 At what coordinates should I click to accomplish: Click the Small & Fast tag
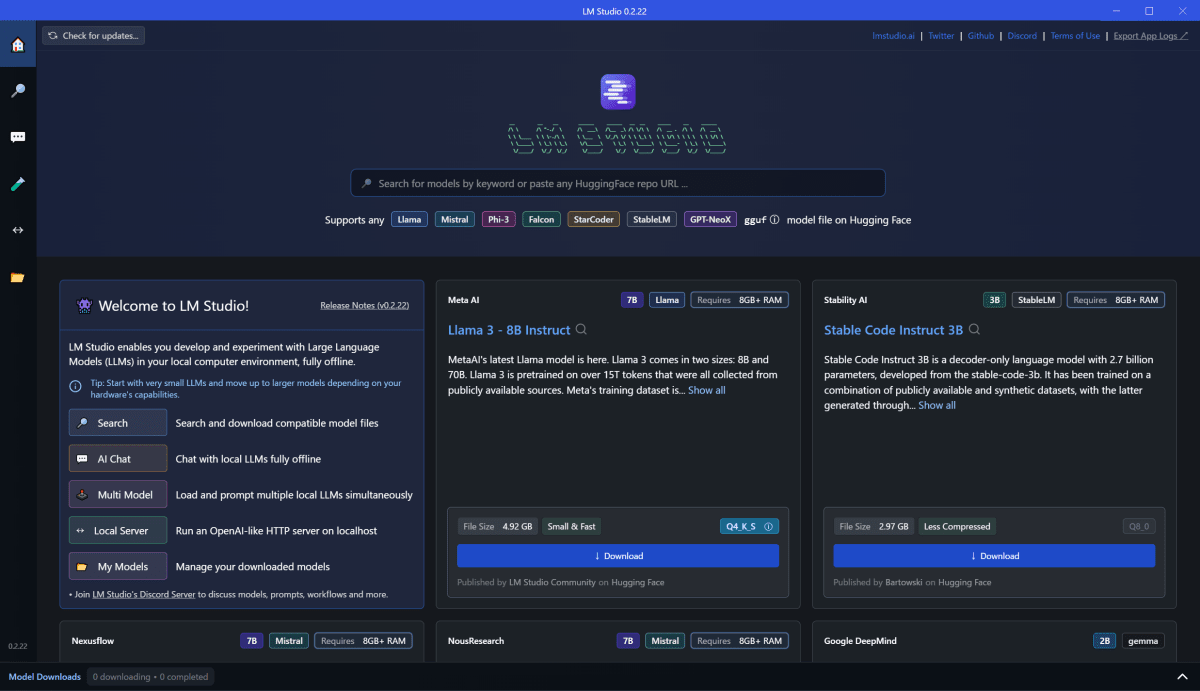(573, 526)
